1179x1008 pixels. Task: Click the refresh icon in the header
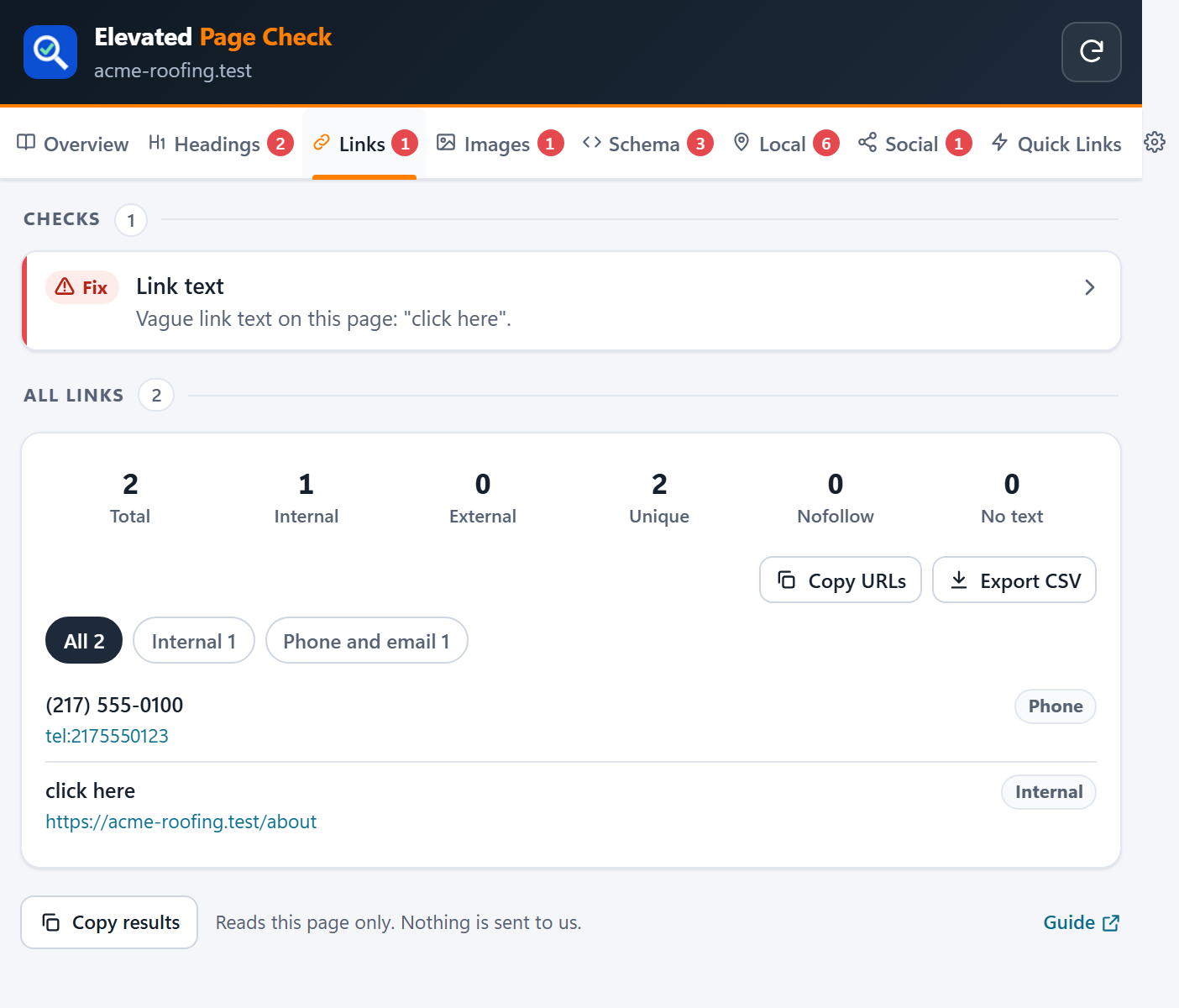click(x=1091, y=52)
